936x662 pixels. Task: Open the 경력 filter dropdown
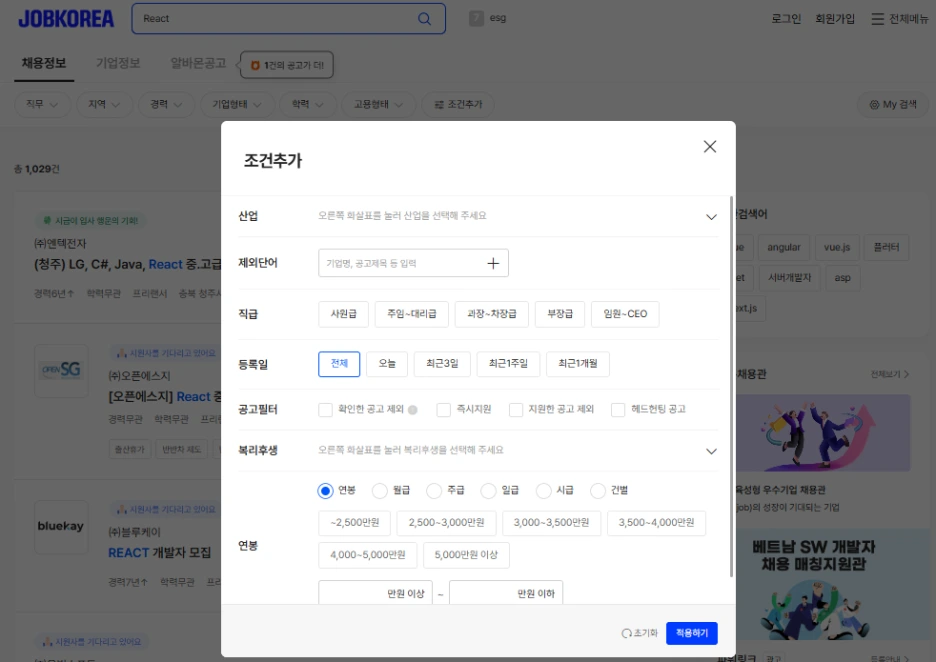point(167,104)
